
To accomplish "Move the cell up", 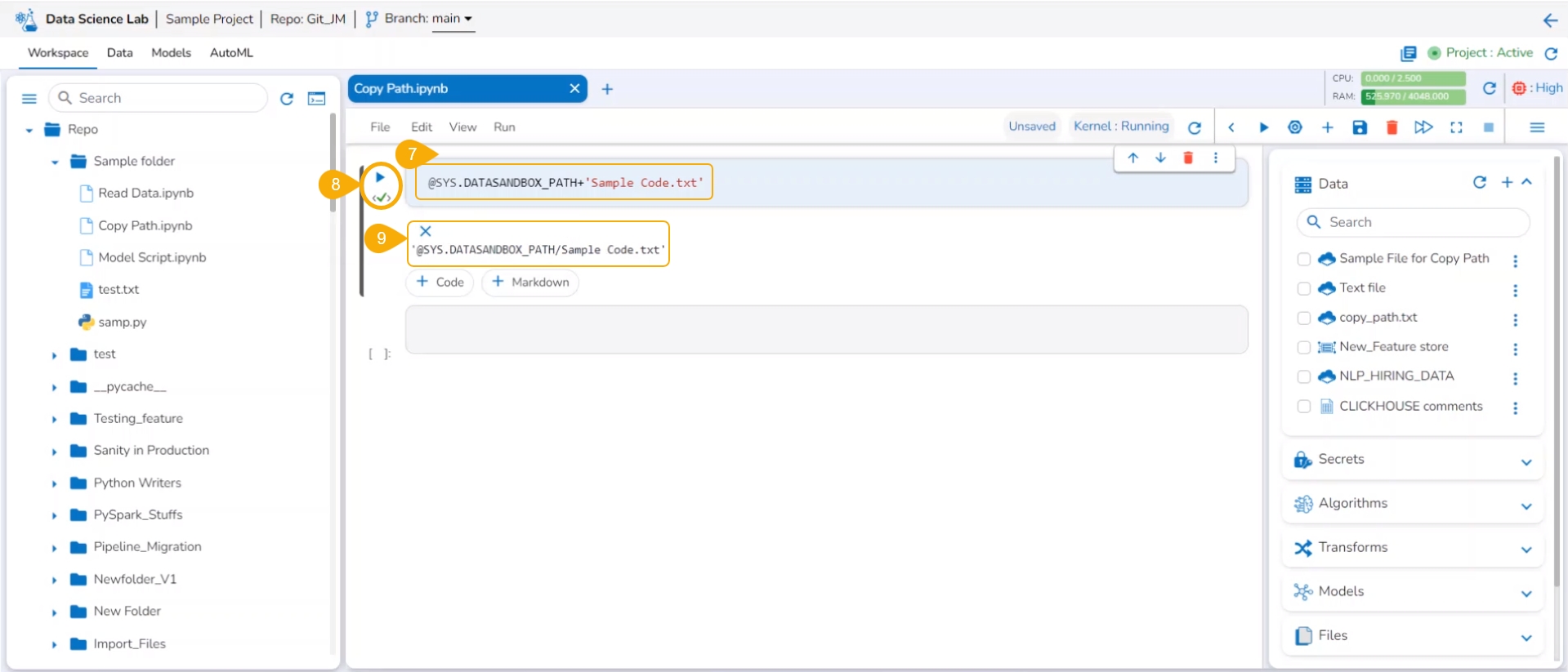I will point(1133,158).
